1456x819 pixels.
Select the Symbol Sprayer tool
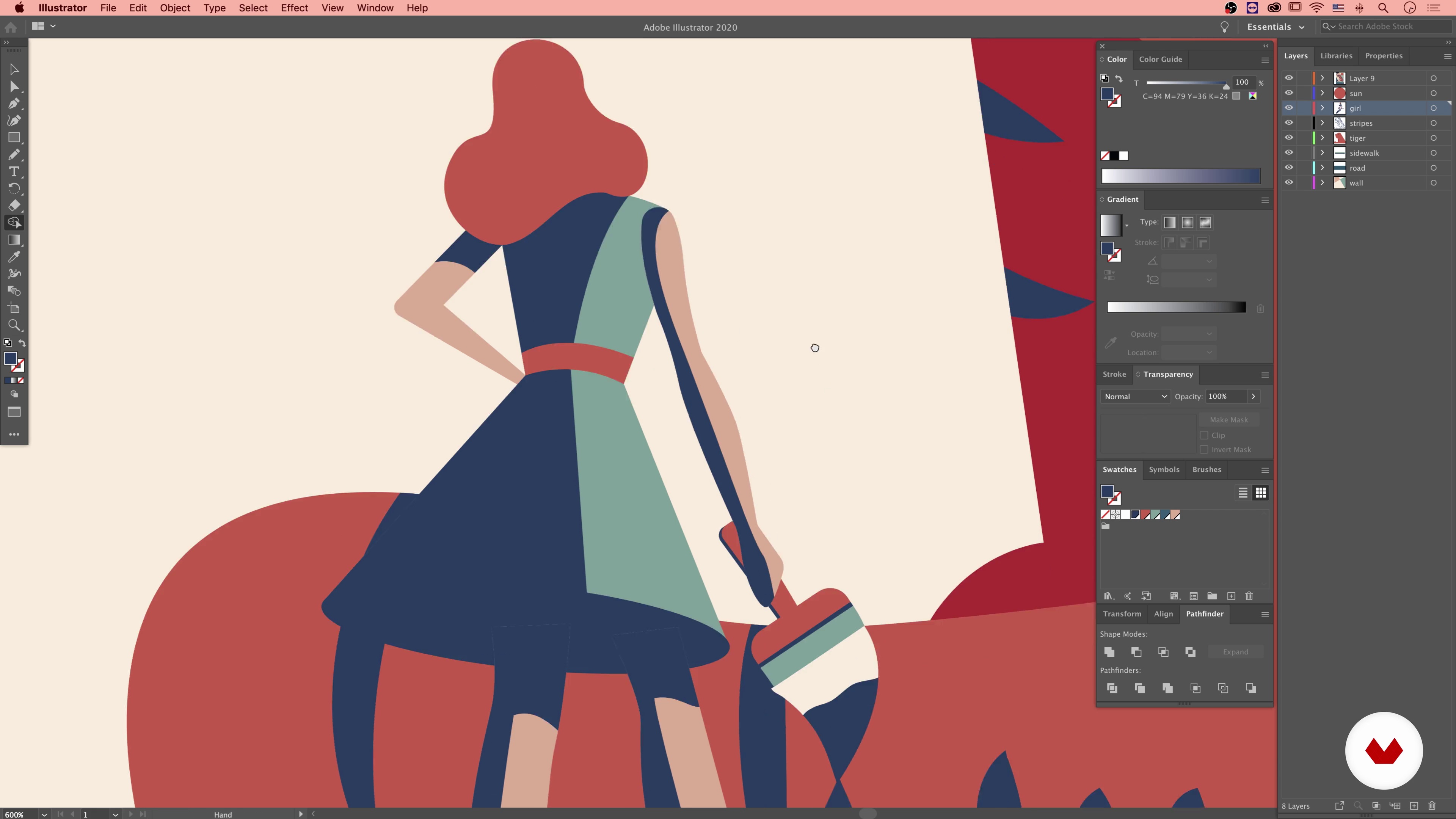point(14,273)
